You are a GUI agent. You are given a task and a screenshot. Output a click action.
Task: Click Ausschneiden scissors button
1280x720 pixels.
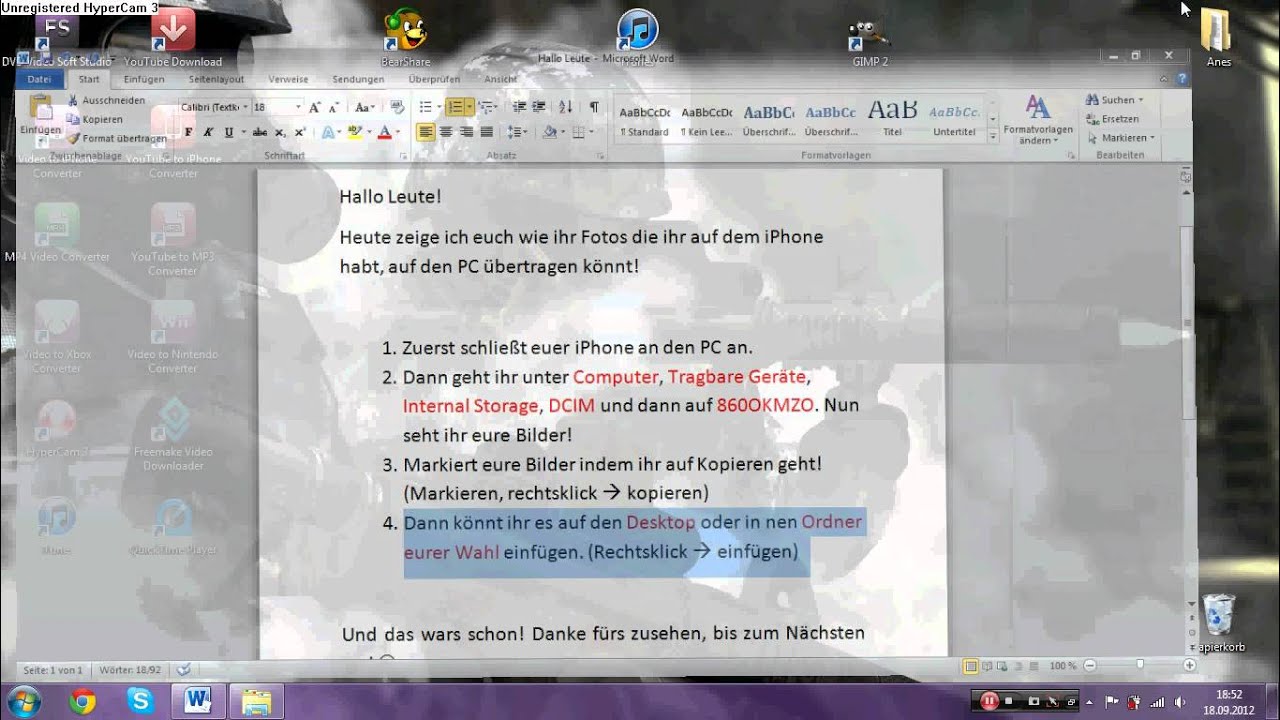tap(106, 100)
